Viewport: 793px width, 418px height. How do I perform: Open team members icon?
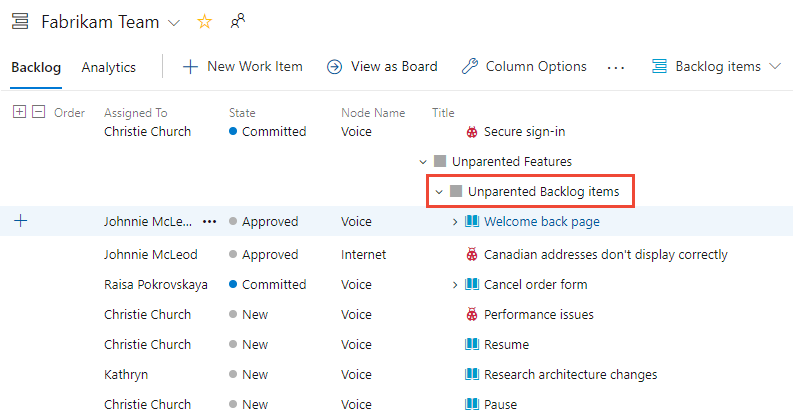coord(238,21)
